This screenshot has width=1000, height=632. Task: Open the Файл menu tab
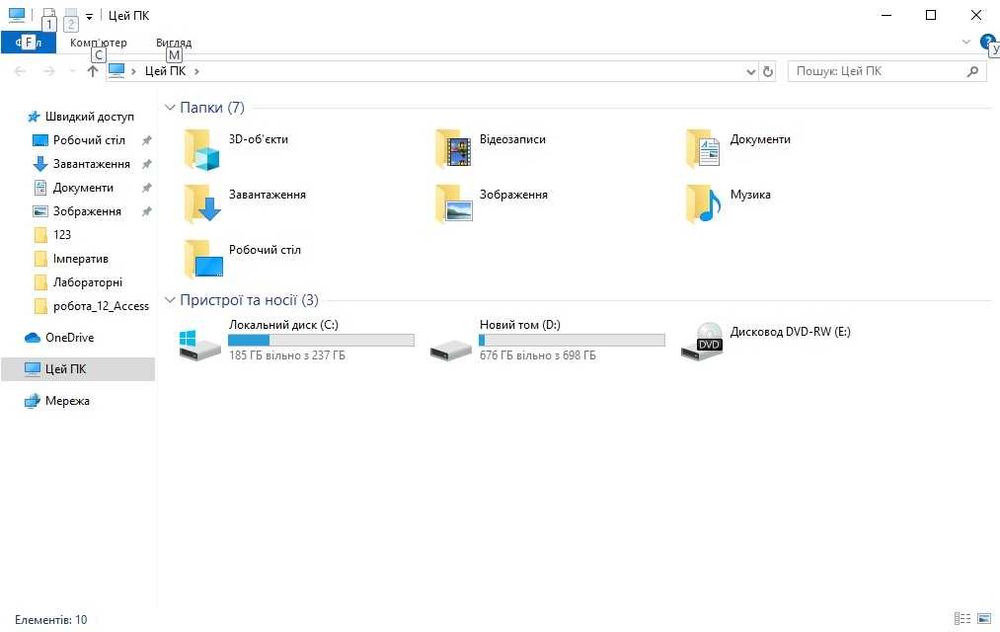[x=28, y=43]
